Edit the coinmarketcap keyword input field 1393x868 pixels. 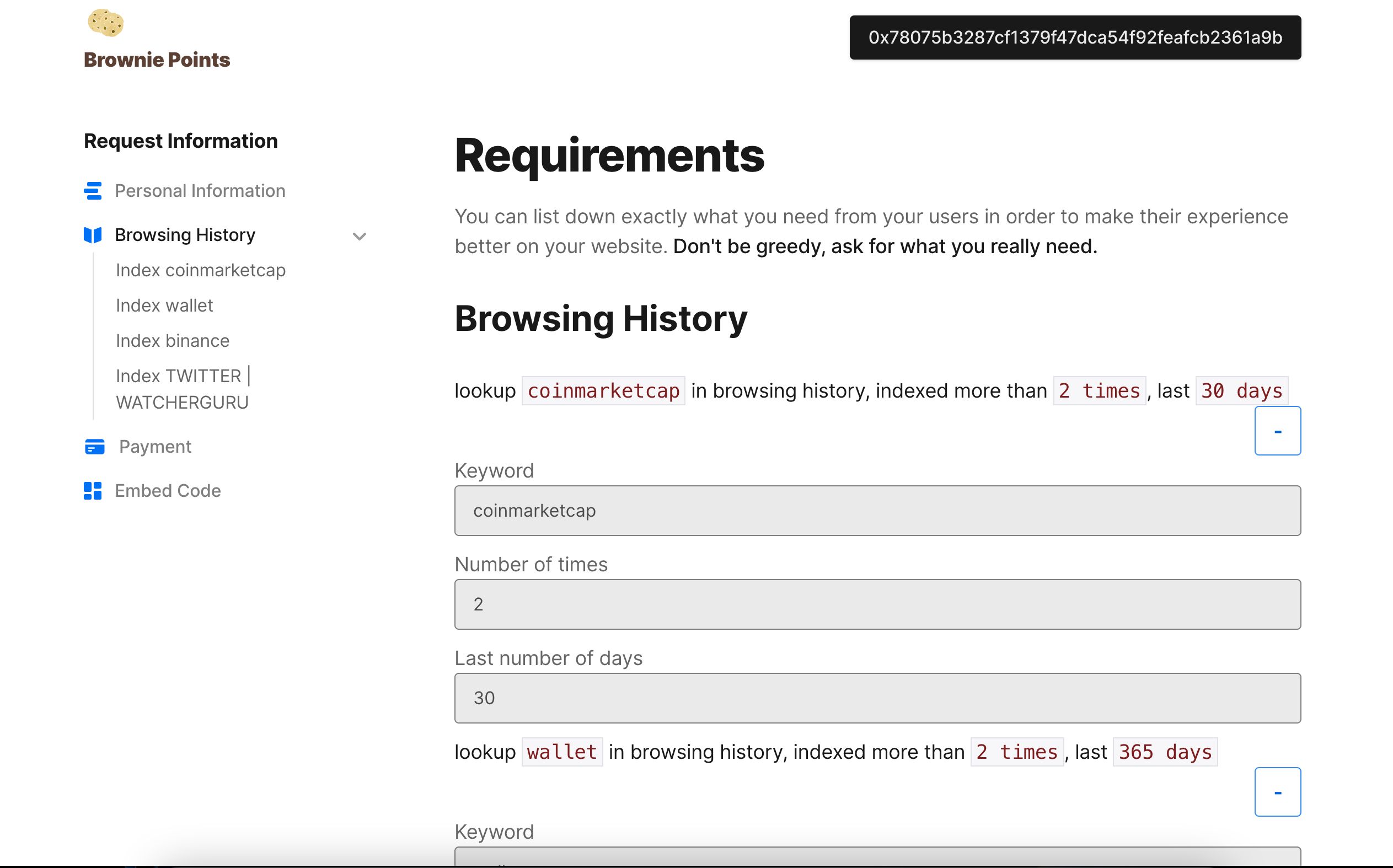click(877, 510)
